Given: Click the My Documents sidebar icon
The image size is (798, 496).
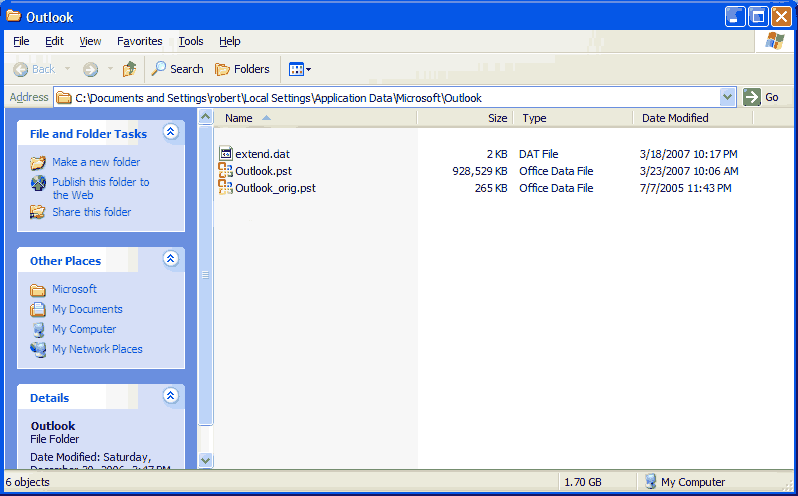Looking at the screenshot, I should point(38,309).
